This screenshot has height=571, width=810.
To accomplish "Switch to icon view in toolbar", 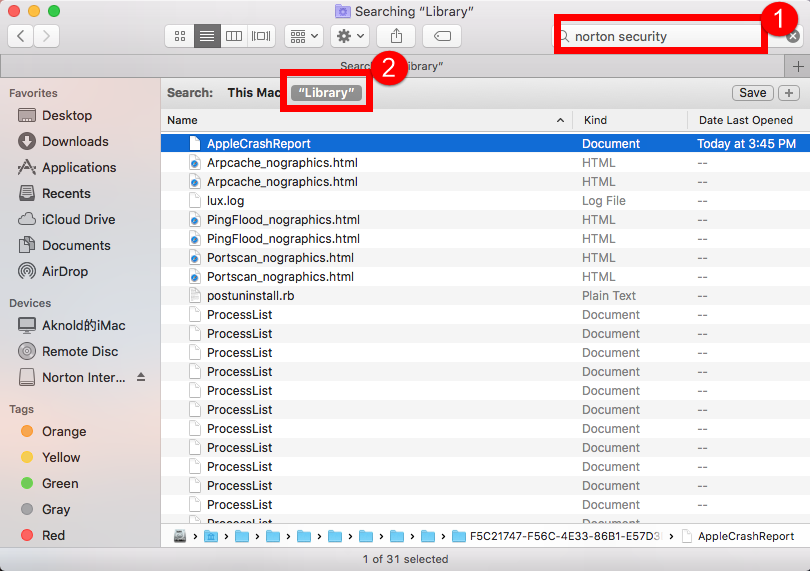I will pos(180,36).
